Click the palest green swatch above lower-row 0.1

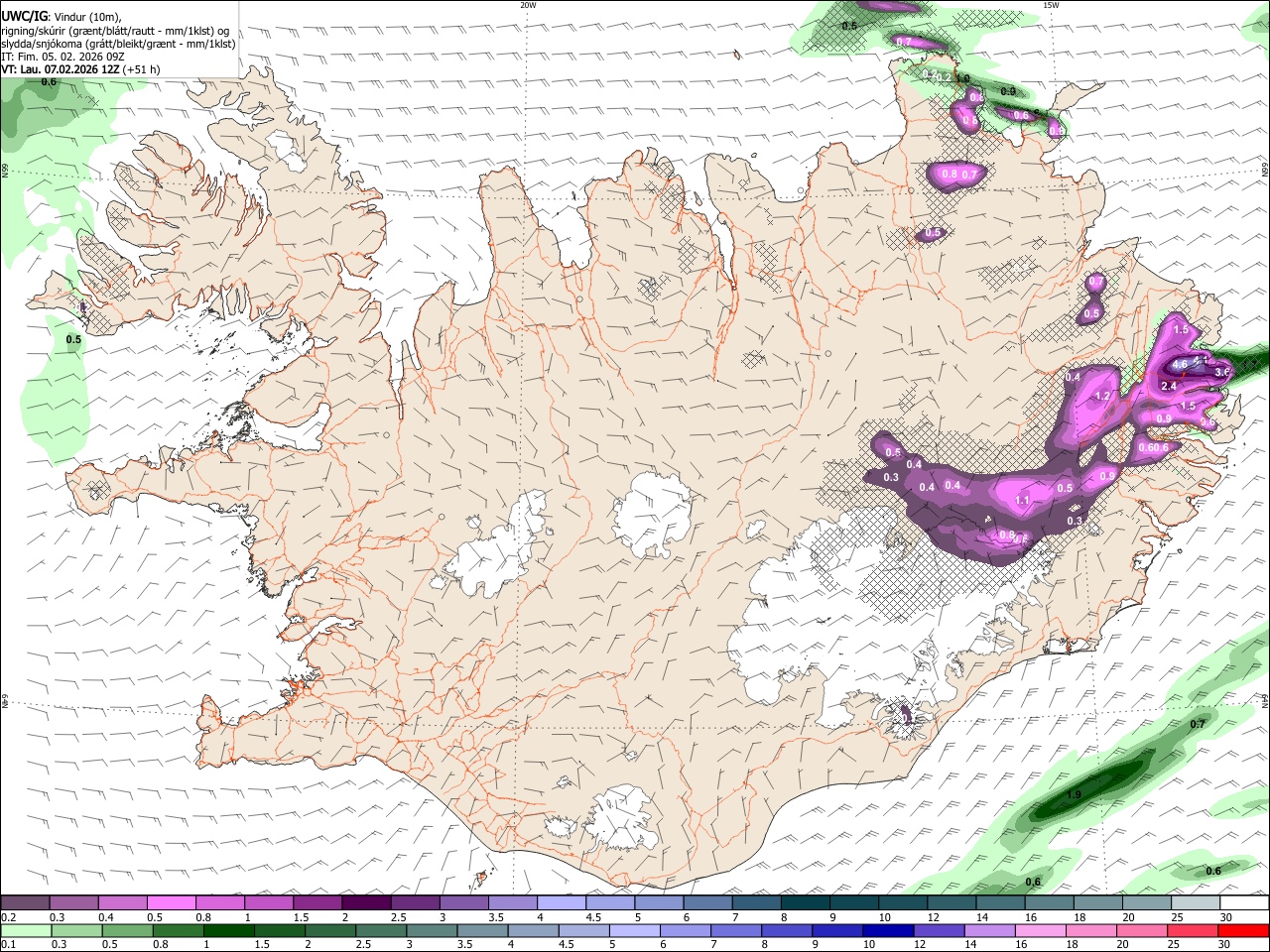coord(26,931)
